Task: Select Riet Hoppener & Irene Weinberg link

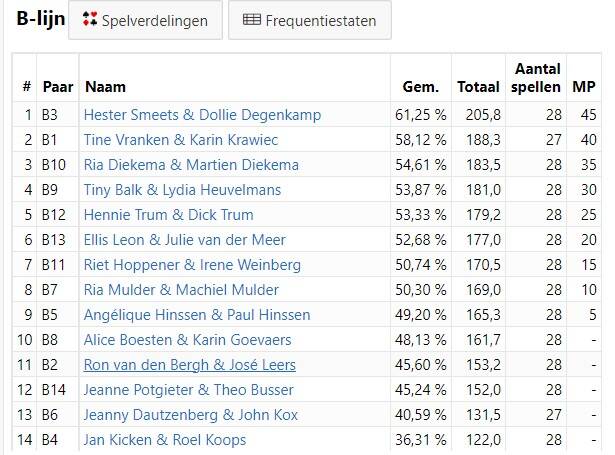Action: 192,265
